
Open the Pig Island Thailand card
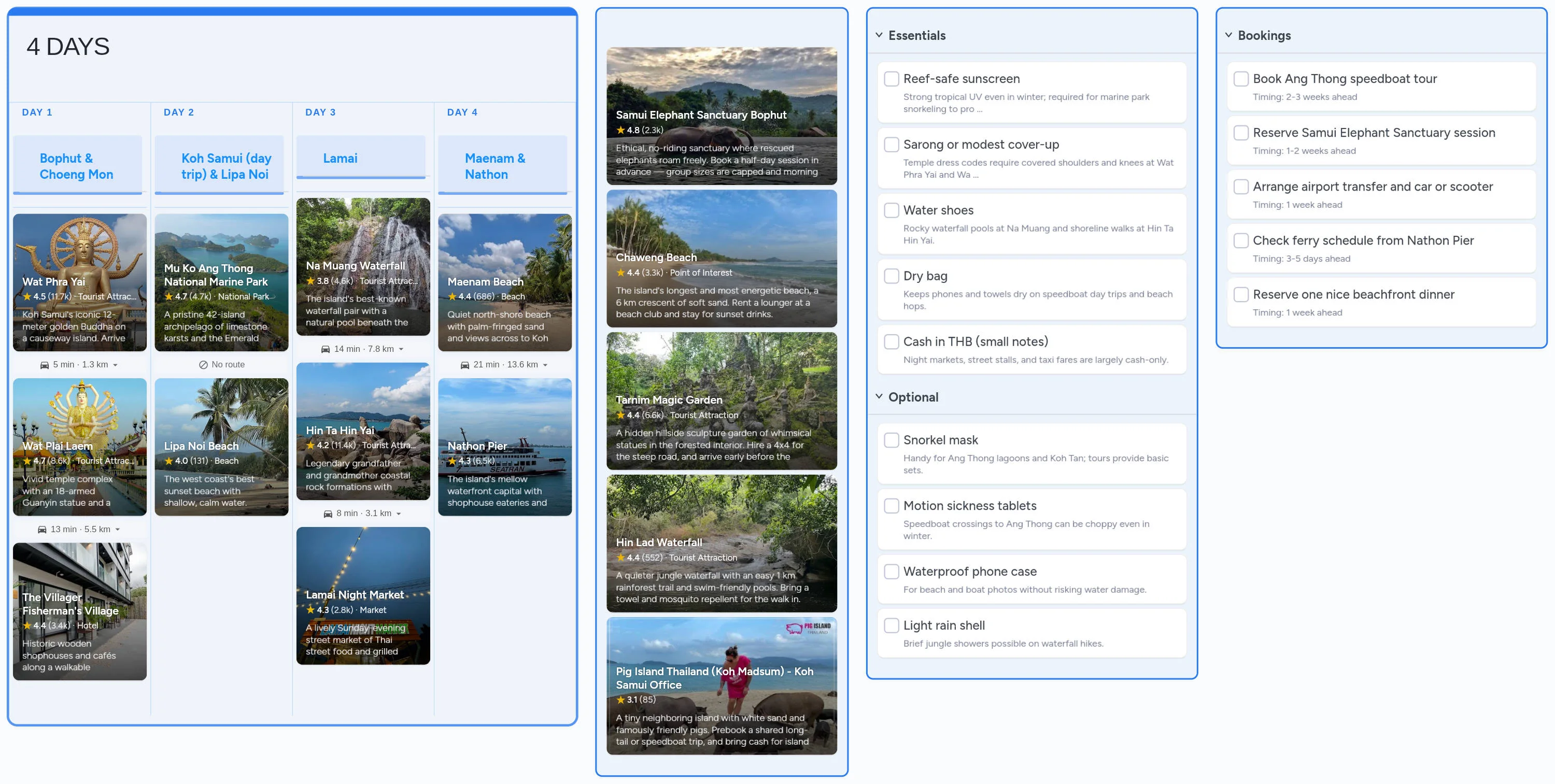click(722, 686)
